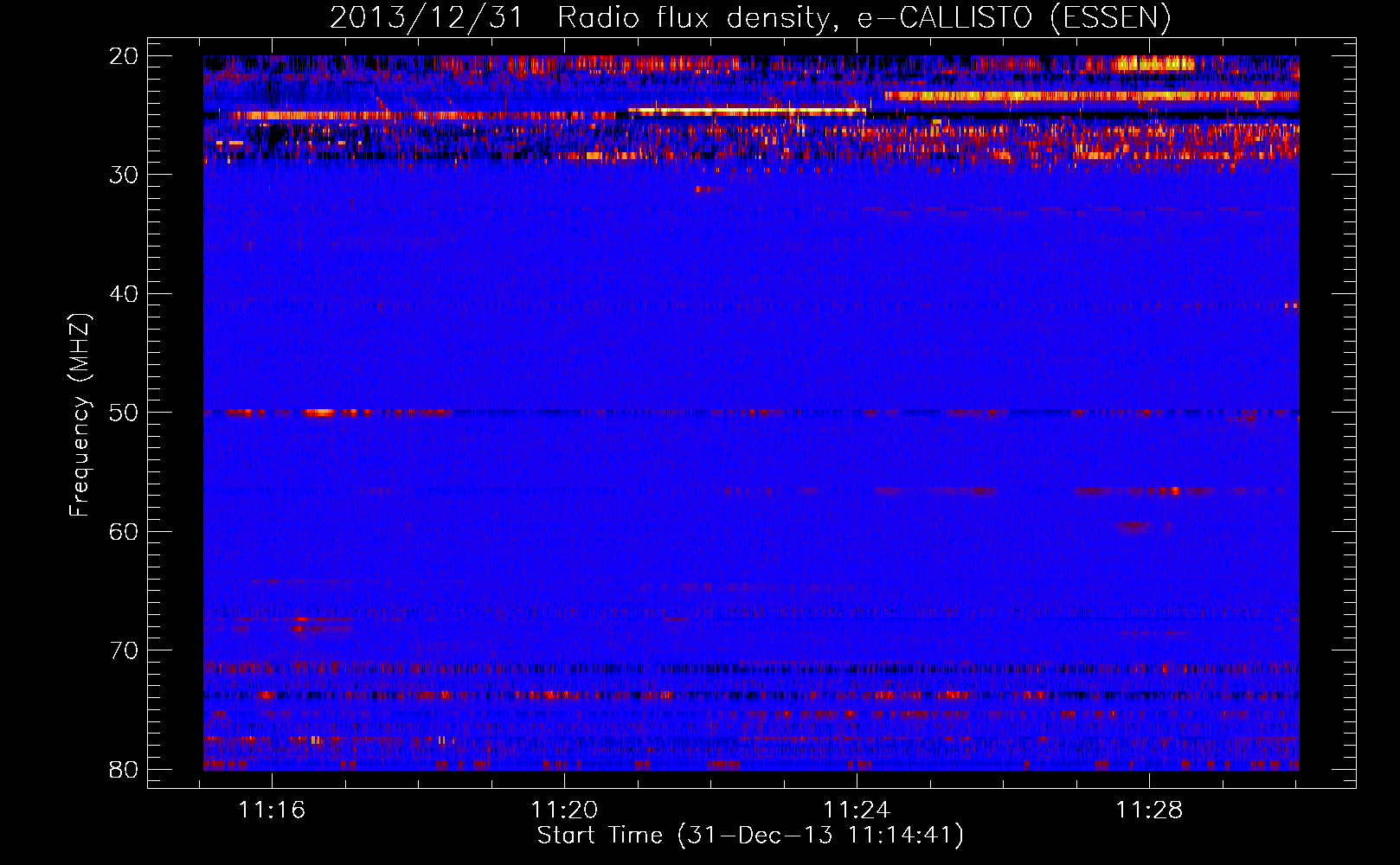Image resolution: width=1400 pixels, height=865 pixels.
Task: Click the 40 frequency tick label
Action: click(124, 294)
